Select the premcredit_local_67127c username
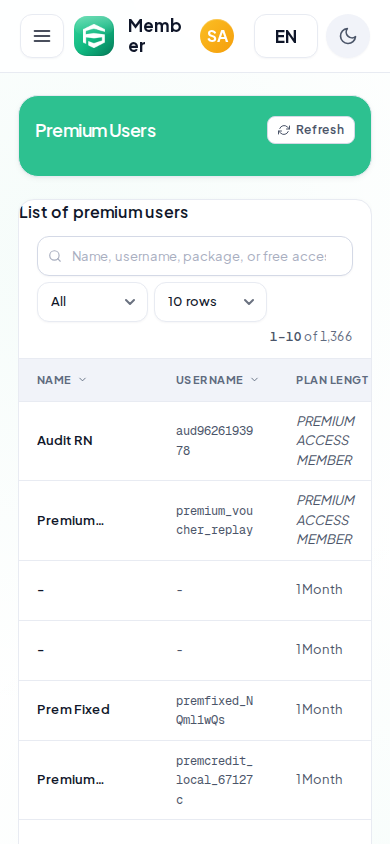390x844 pixels. pos(214,780)
